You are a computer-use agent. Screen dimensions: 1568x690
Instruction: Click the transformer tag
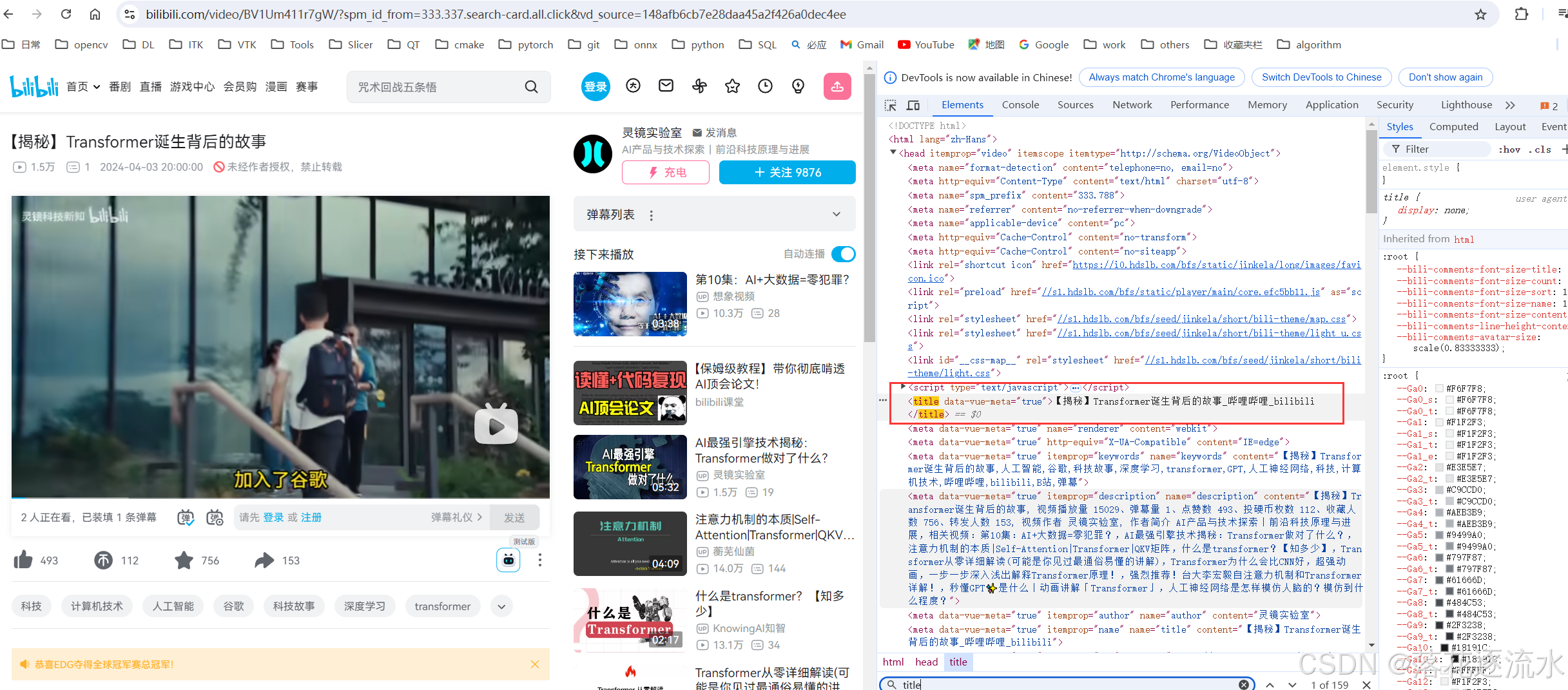click(x=442, y=606)
